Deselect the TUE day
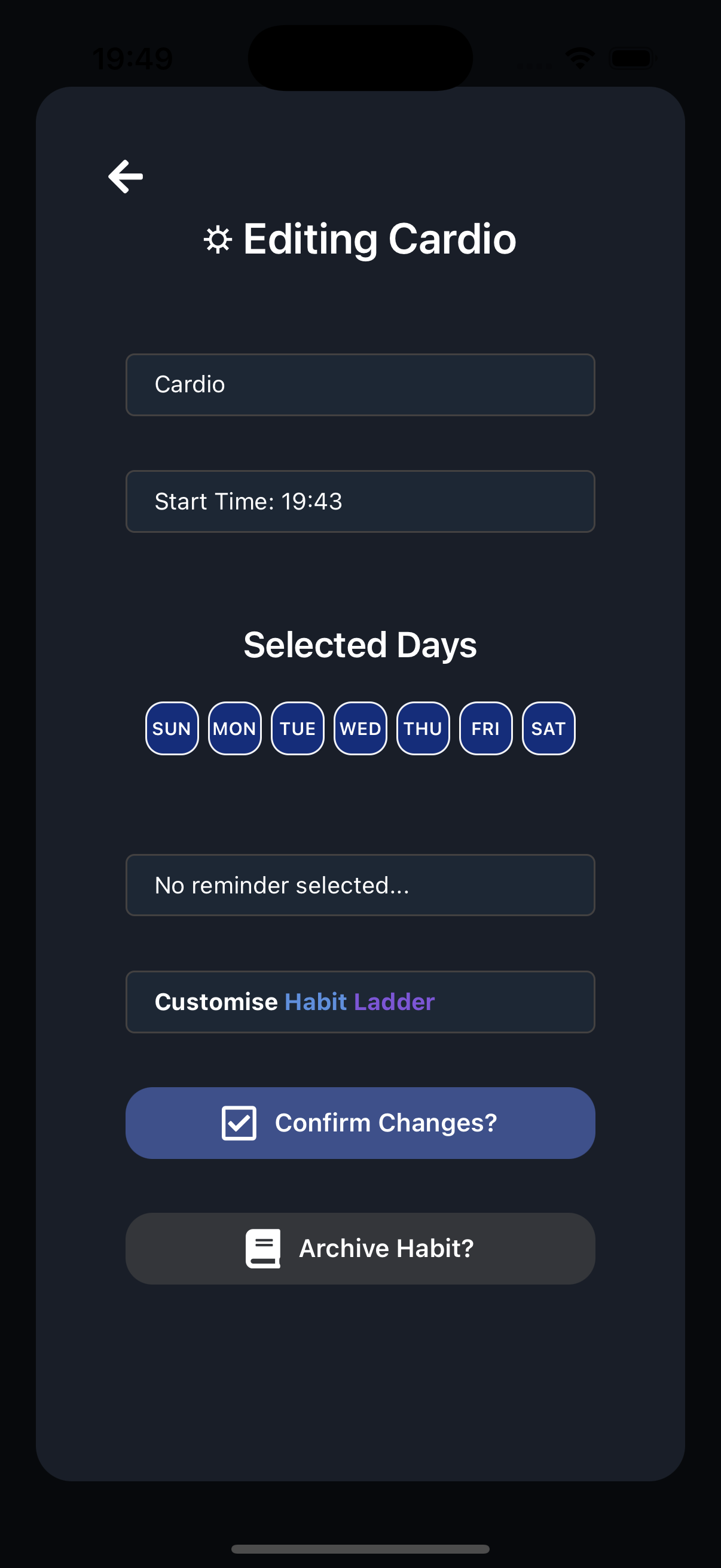Screen dimensions: 721x1568 point(297,728)
